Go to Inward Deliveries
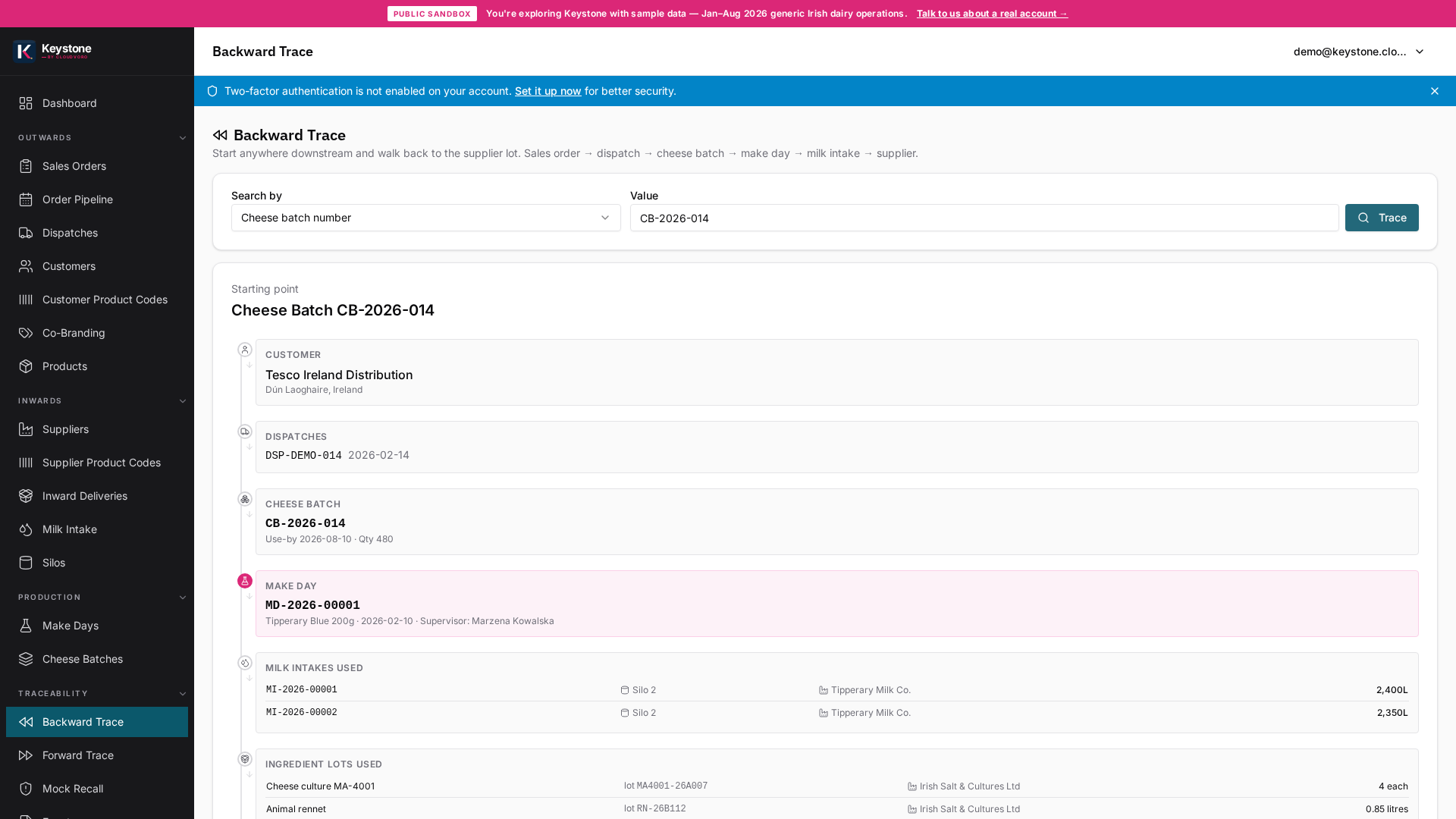1456x819 pixels. pos(97,496)
